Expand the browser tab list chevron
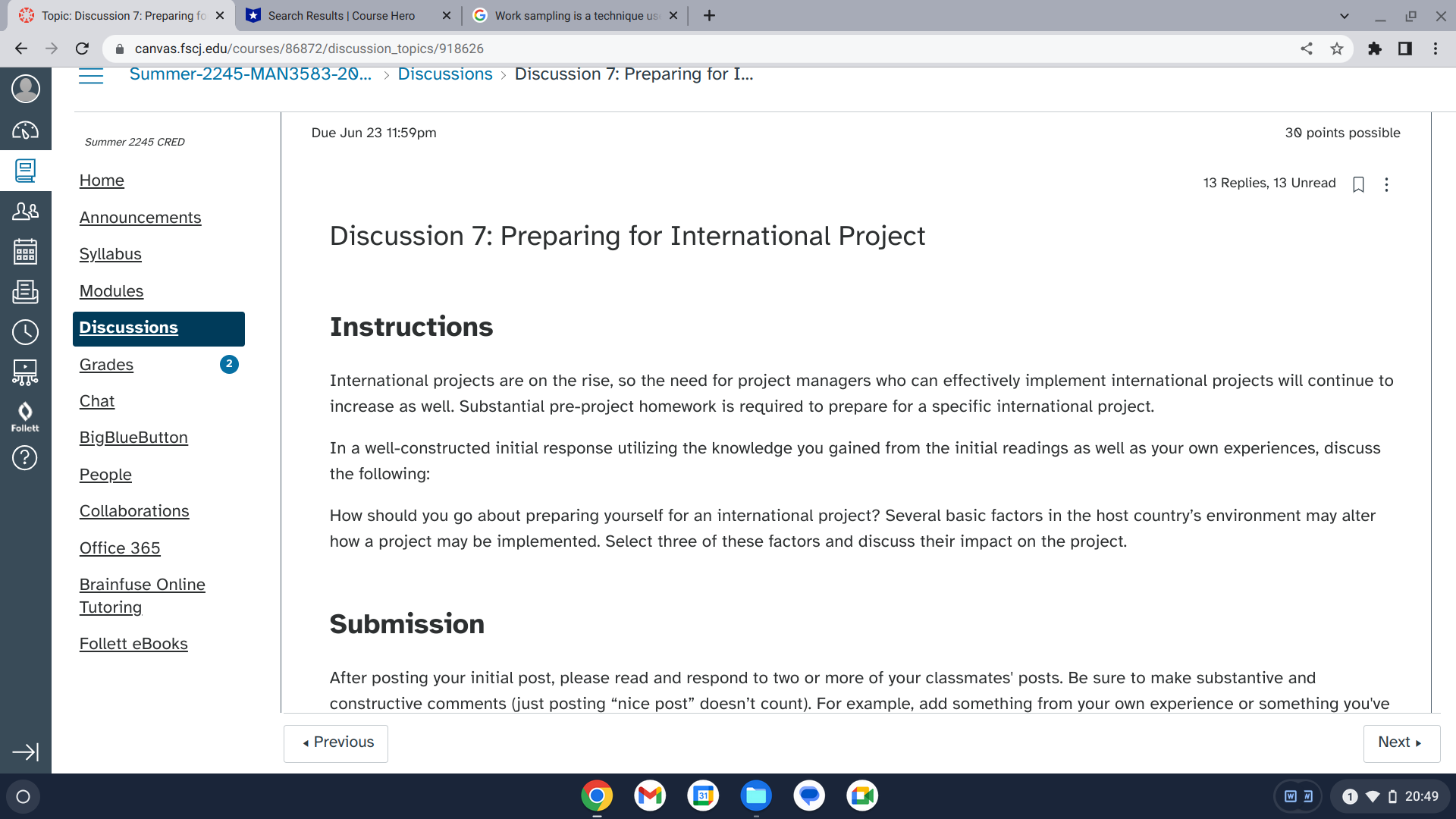The width and height of the screenshot is (1456, 819). (x=1344, y=15)
